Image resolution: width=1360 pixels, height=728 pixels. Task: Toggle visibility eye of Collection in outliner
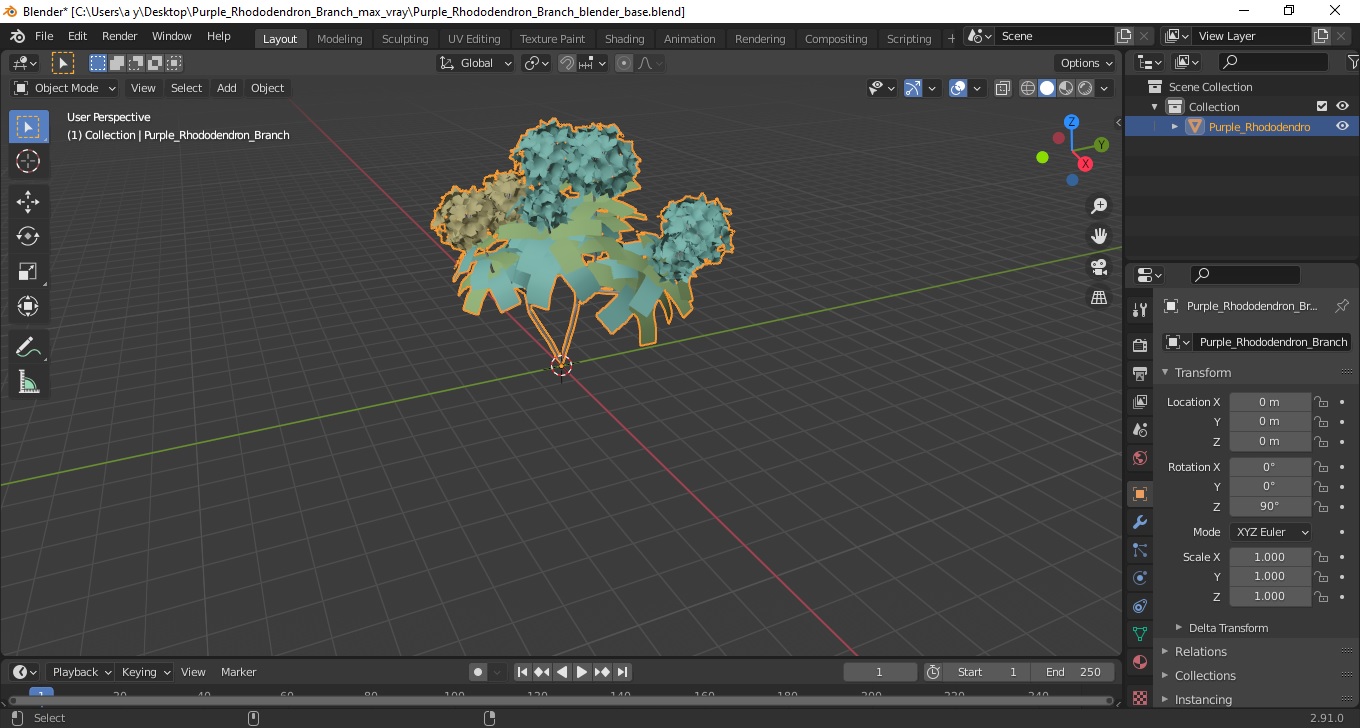(x=1342, y=106)
